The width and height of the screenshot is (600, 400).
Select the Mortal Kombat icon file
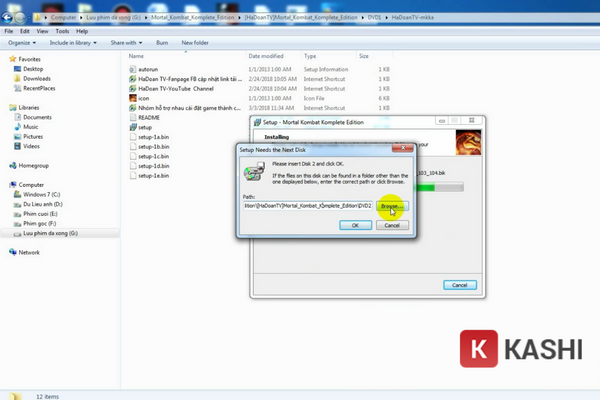tap(133, 98)
